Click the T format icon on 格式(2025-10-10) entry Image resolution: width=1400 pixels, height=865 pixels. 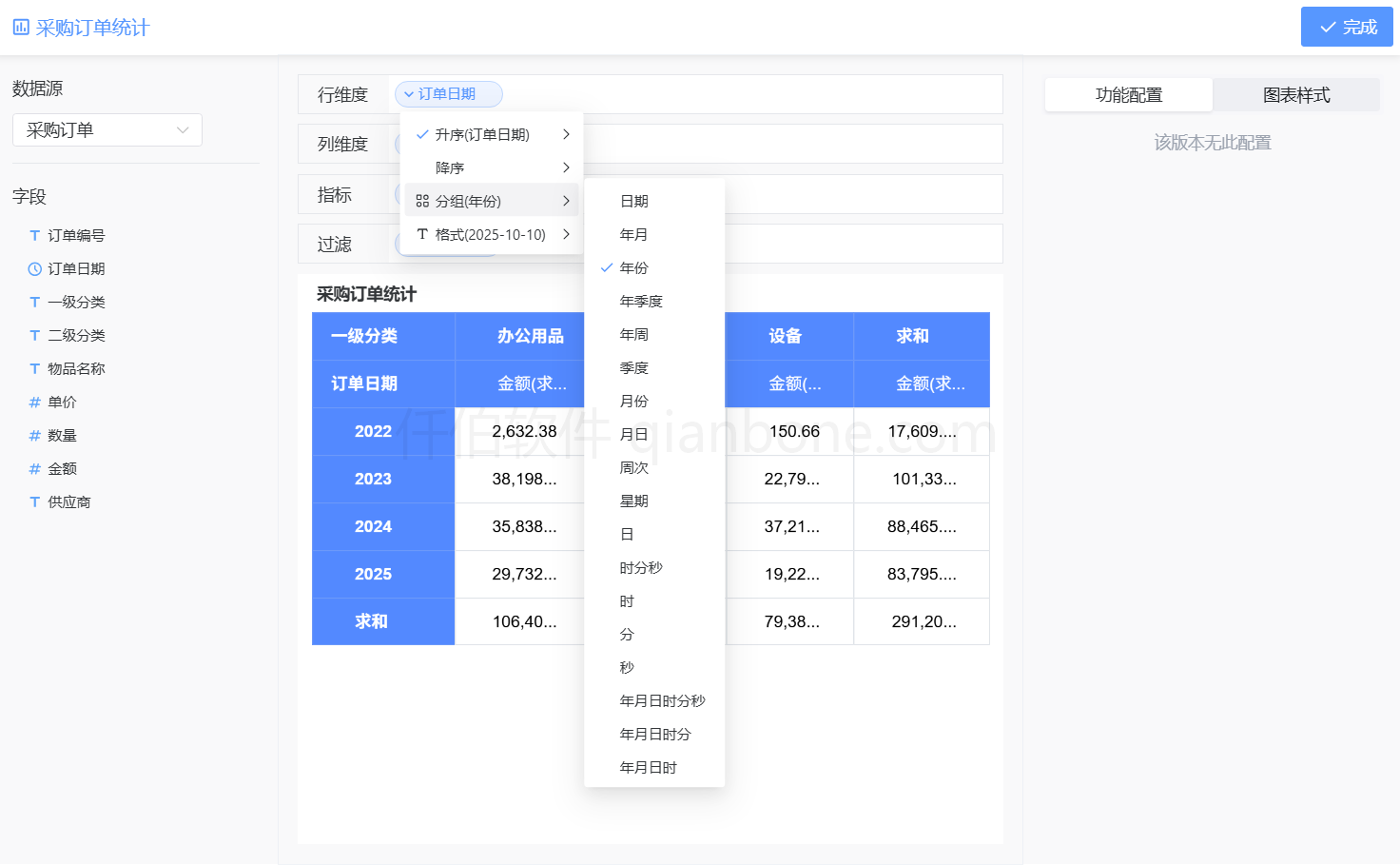click(x=421, y=233)
